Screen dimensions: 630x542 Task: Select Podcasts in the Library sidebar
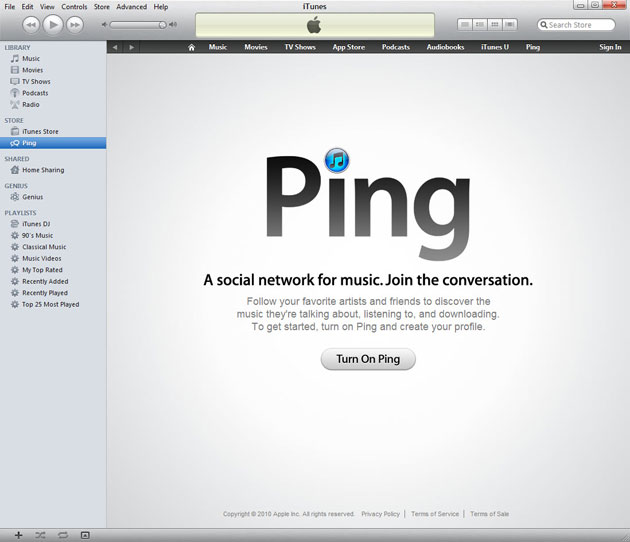(x=35, y=93)
